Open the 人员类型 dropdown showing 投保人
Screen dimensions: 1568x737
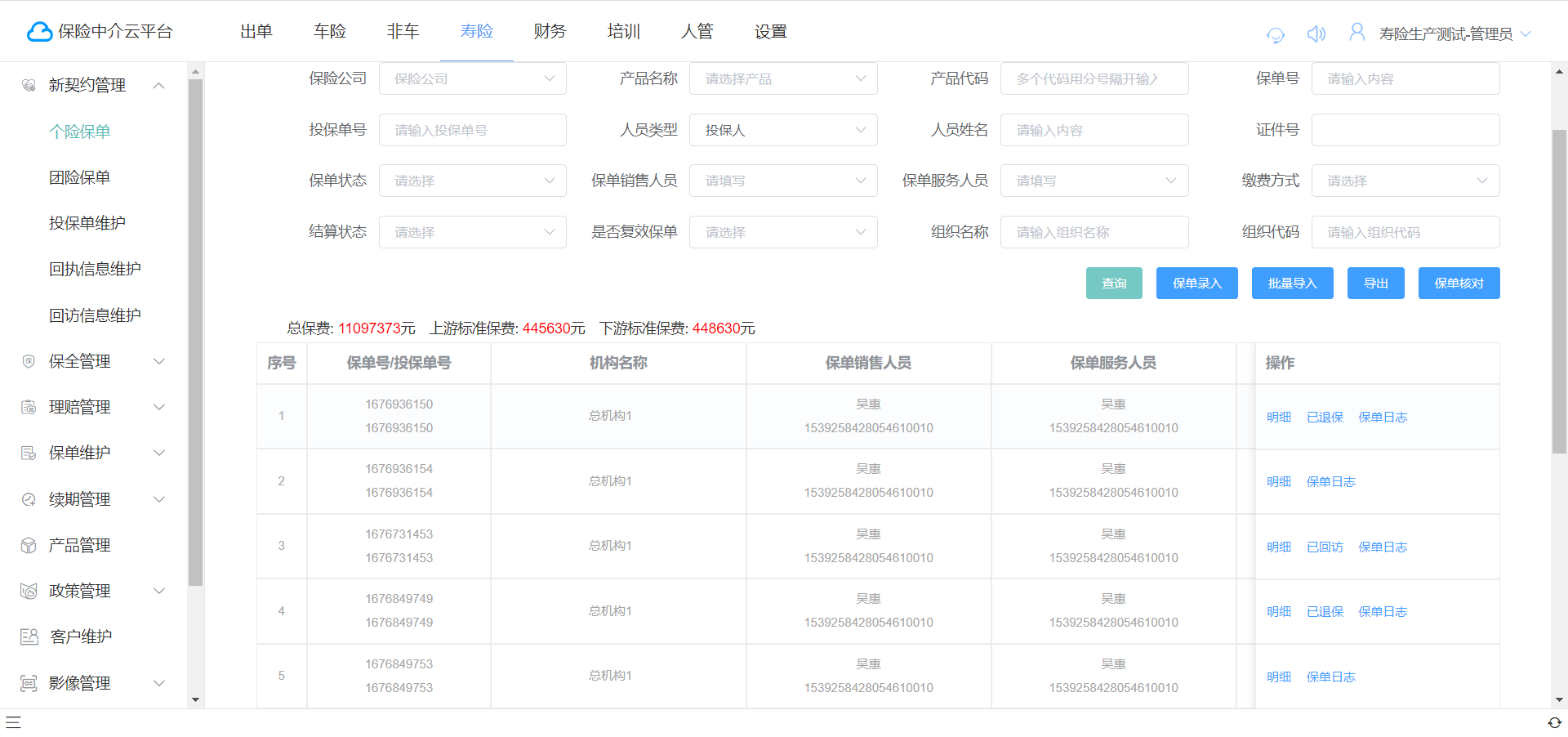pyautogui.click(x=783, y=130)
